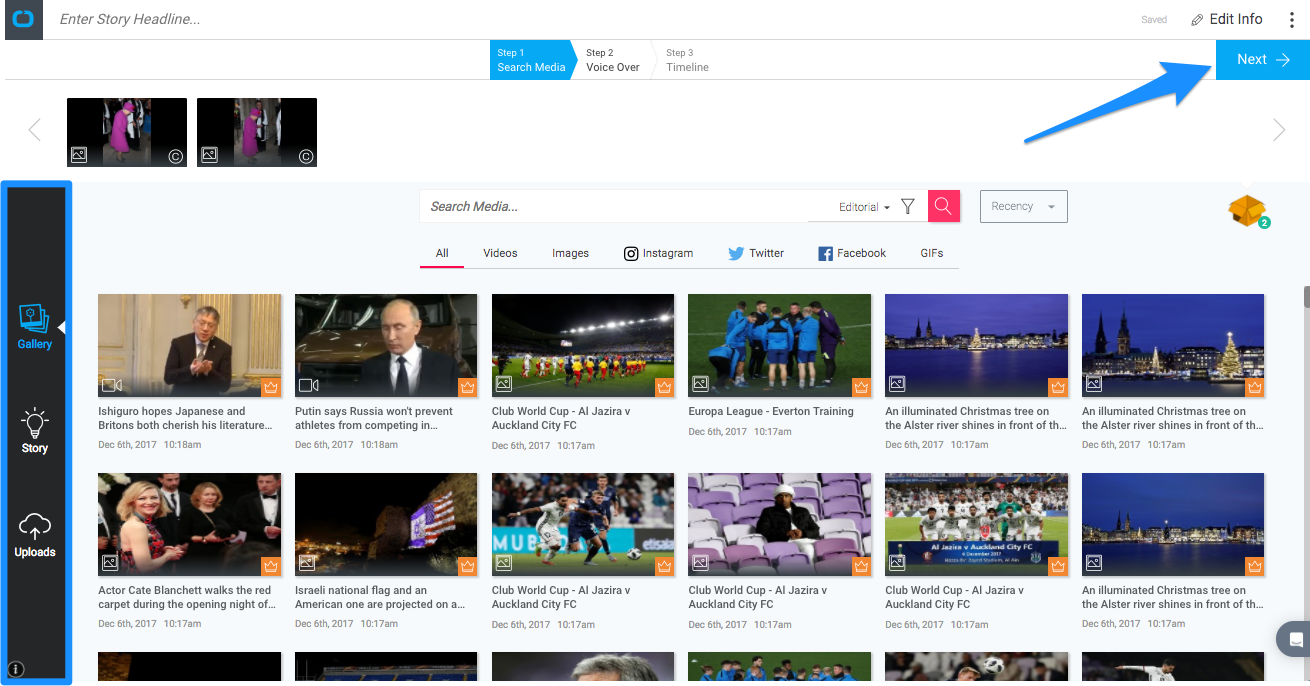
Task: Open the Editorial dropdown
Action: [864, 207]
